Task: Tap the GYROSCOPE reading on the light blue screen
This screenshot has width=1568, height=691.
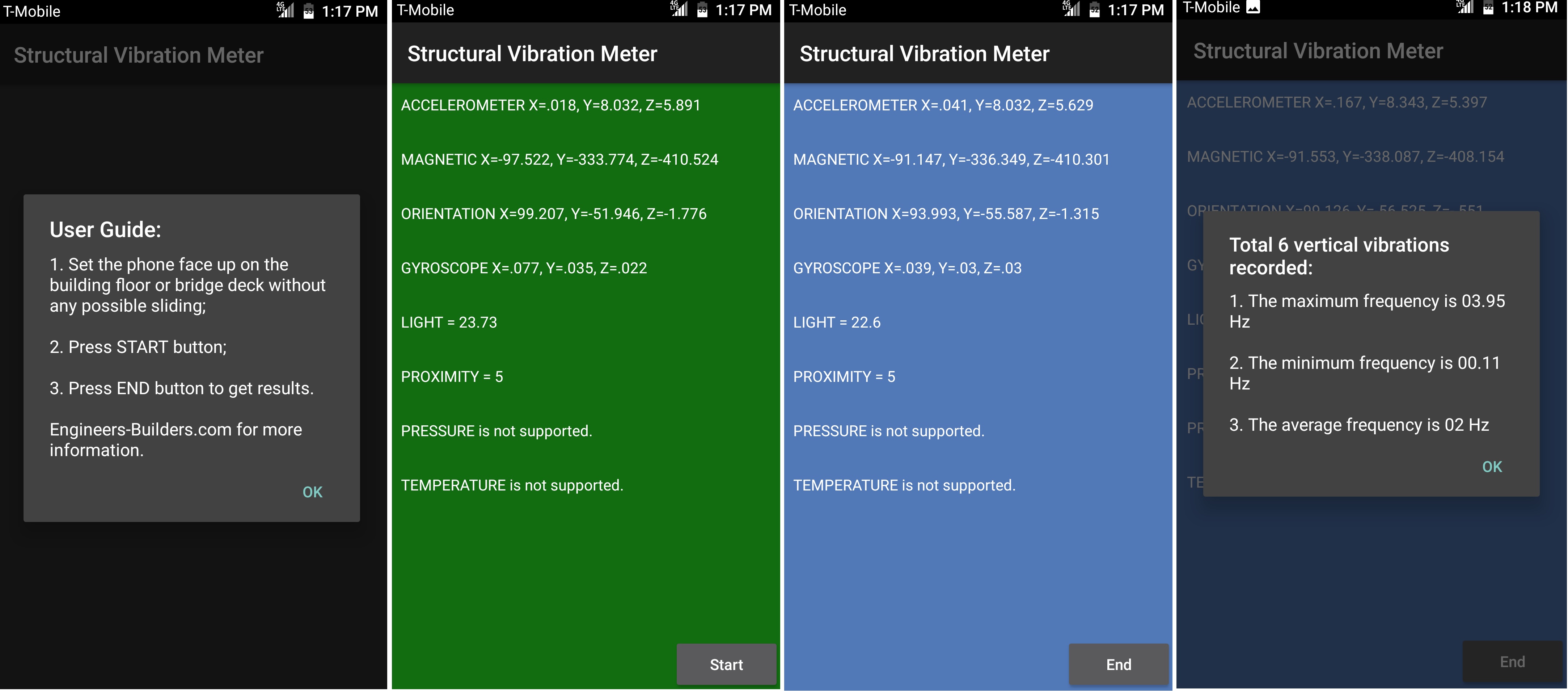Action: pyautogui.click(x=907, y=268)
